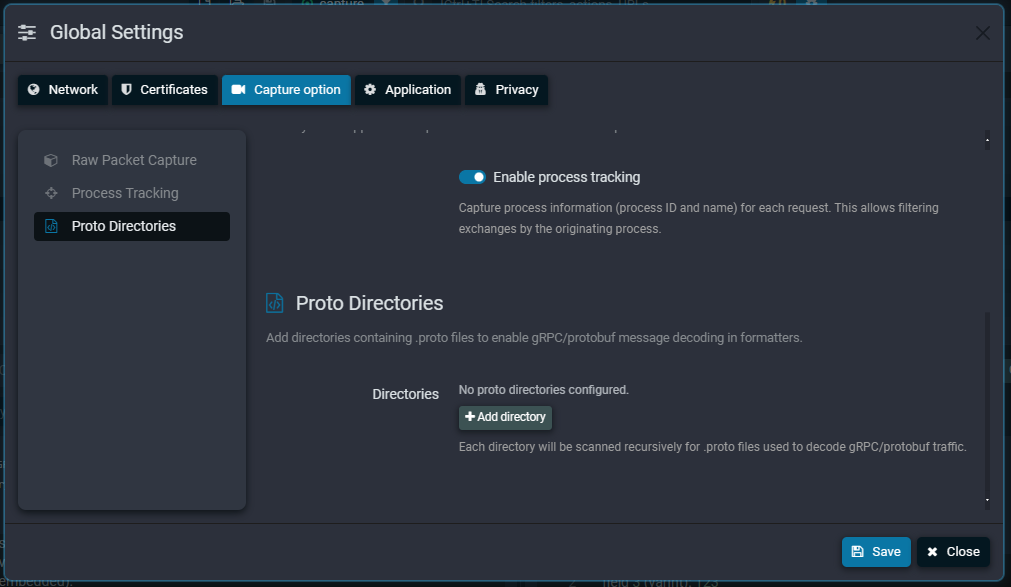The image size is (1011, 587).
Task: Dismiss dialog with the Close button
Action: coord(953,551)
